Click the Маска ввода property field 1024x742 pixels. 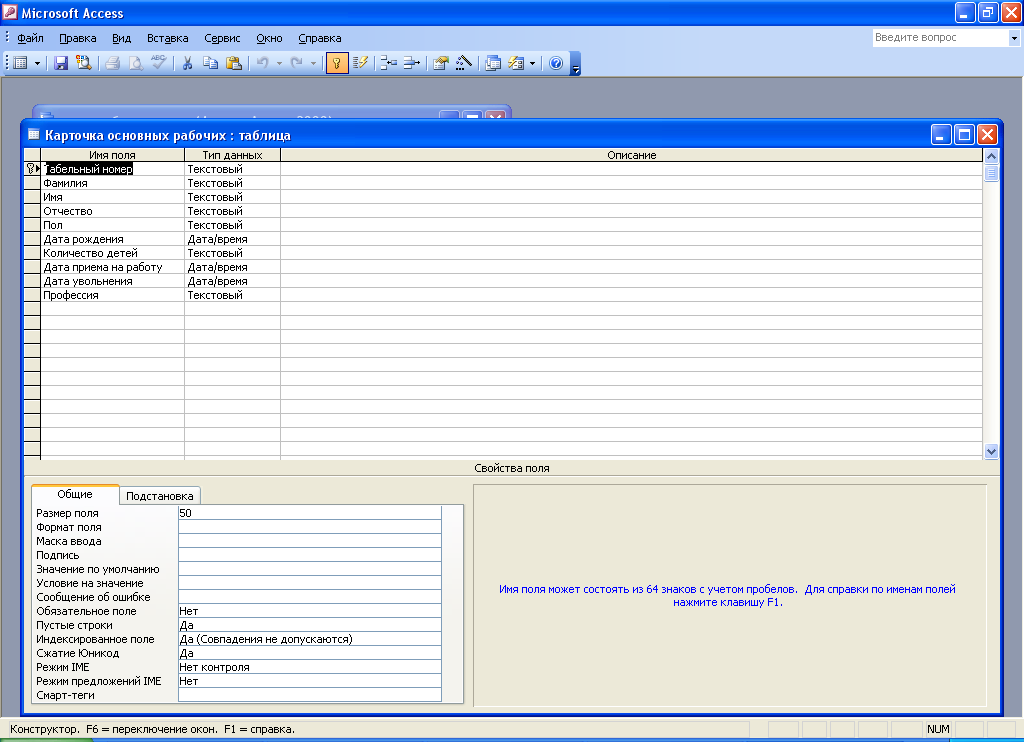tap(310, 541)
